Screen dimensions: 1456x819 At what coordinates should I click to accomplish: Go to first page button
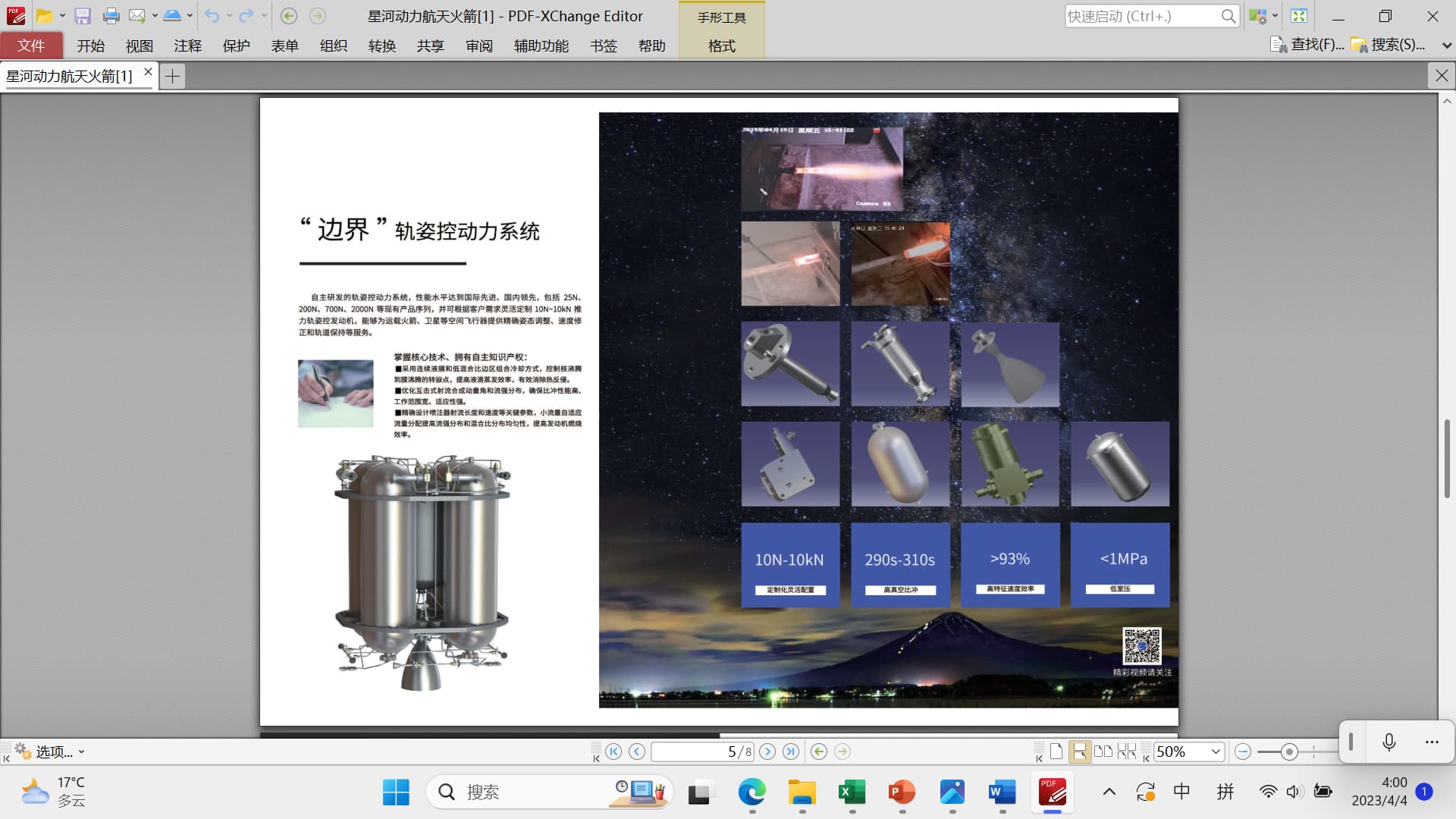coord(613,752)
